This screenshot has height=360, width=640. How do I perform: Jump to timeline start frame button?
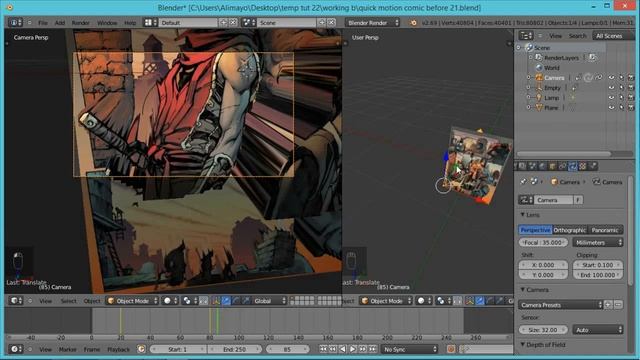(x=323, y=349)
